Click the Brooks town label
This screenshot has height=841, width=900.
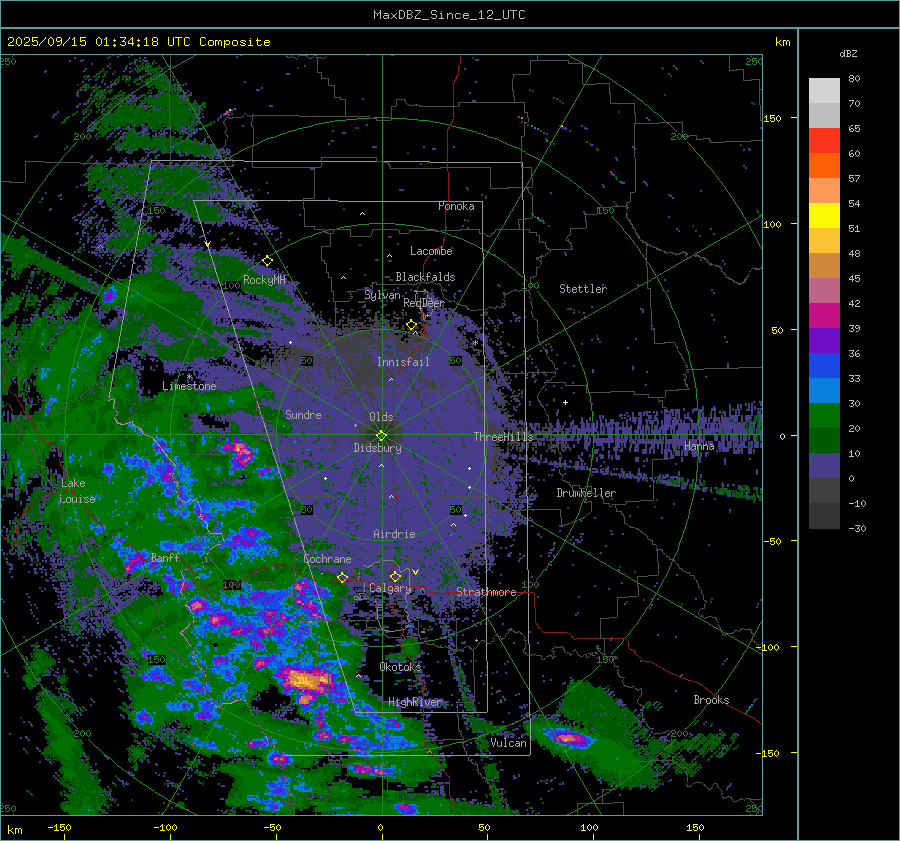(711, 700)
